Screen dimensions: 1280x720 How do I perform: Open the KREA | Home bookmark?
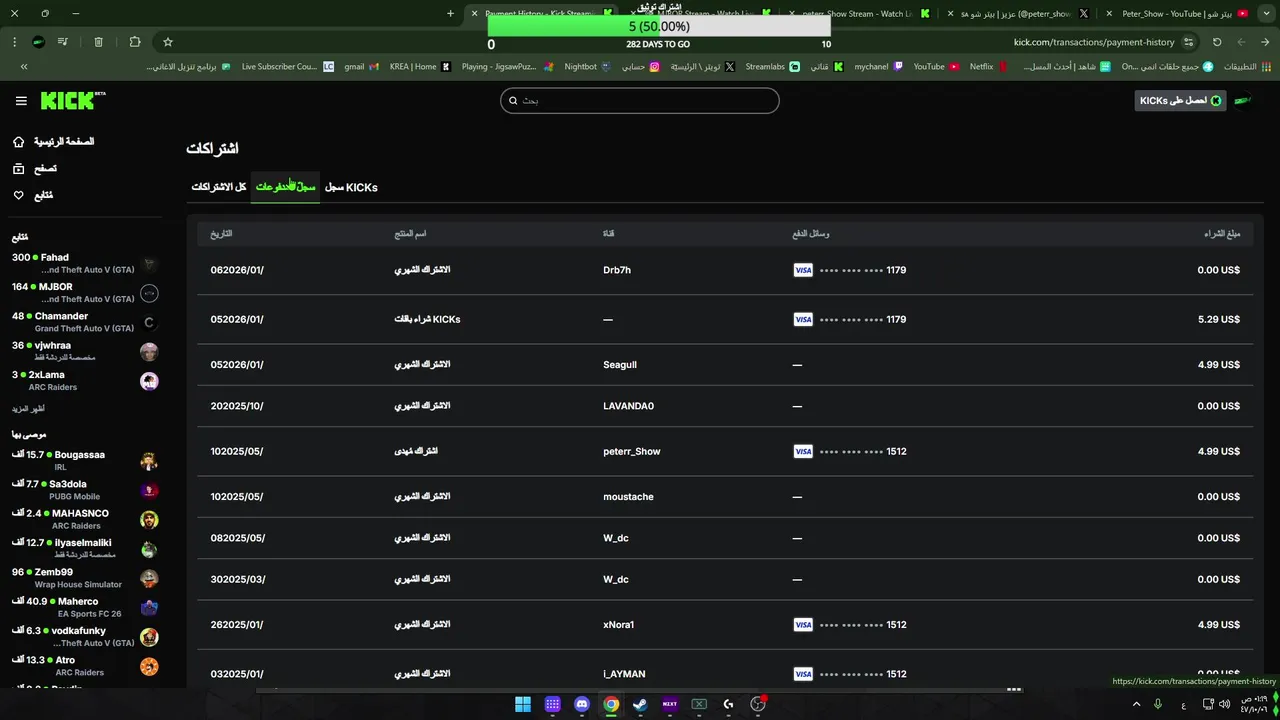(x=420, y=67)
